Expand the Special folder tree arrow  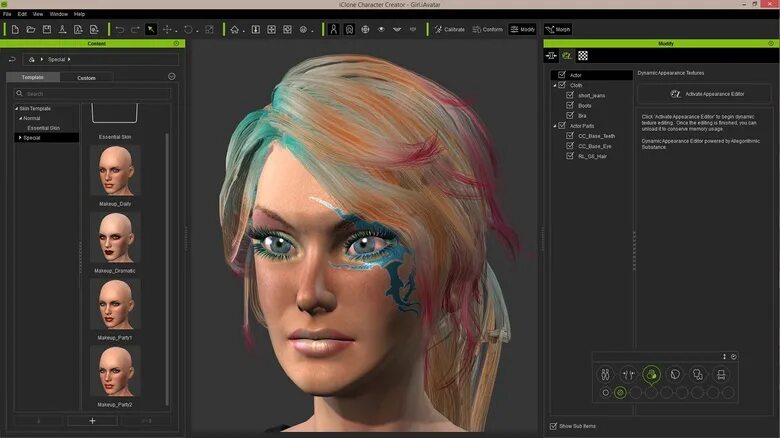click(x=20, y=138)
